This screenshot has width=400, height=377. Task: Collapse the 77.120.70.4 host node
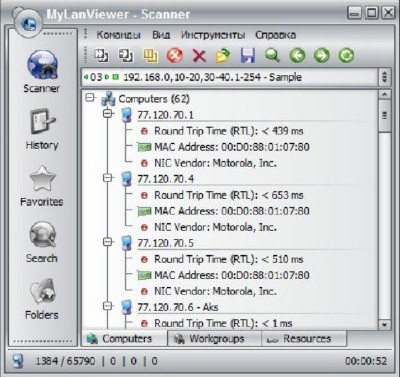point(107,178)
